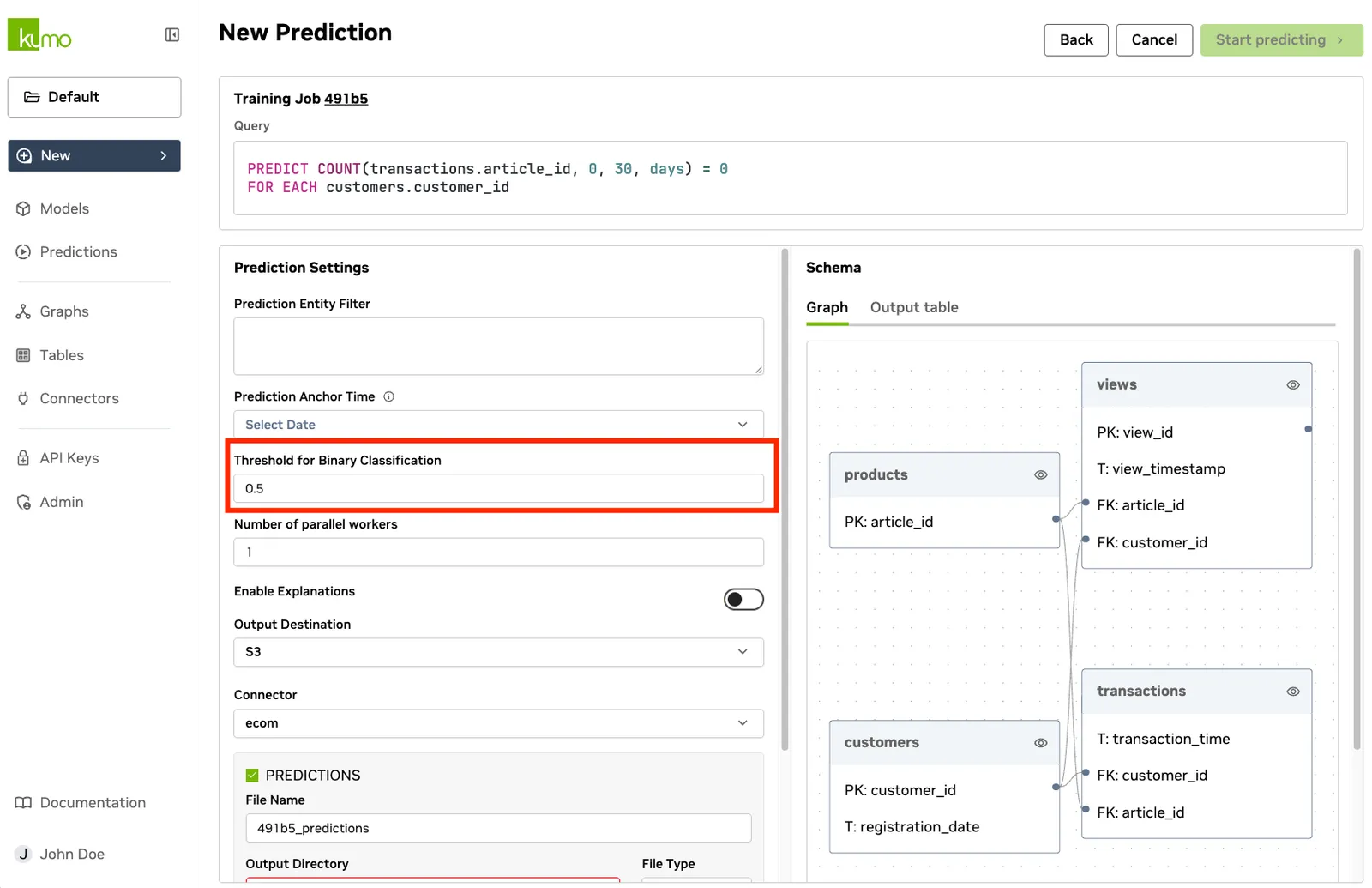Screen dimensions: 1372x888
Task: Click the Back button
Action: [x=1076, y=39]
